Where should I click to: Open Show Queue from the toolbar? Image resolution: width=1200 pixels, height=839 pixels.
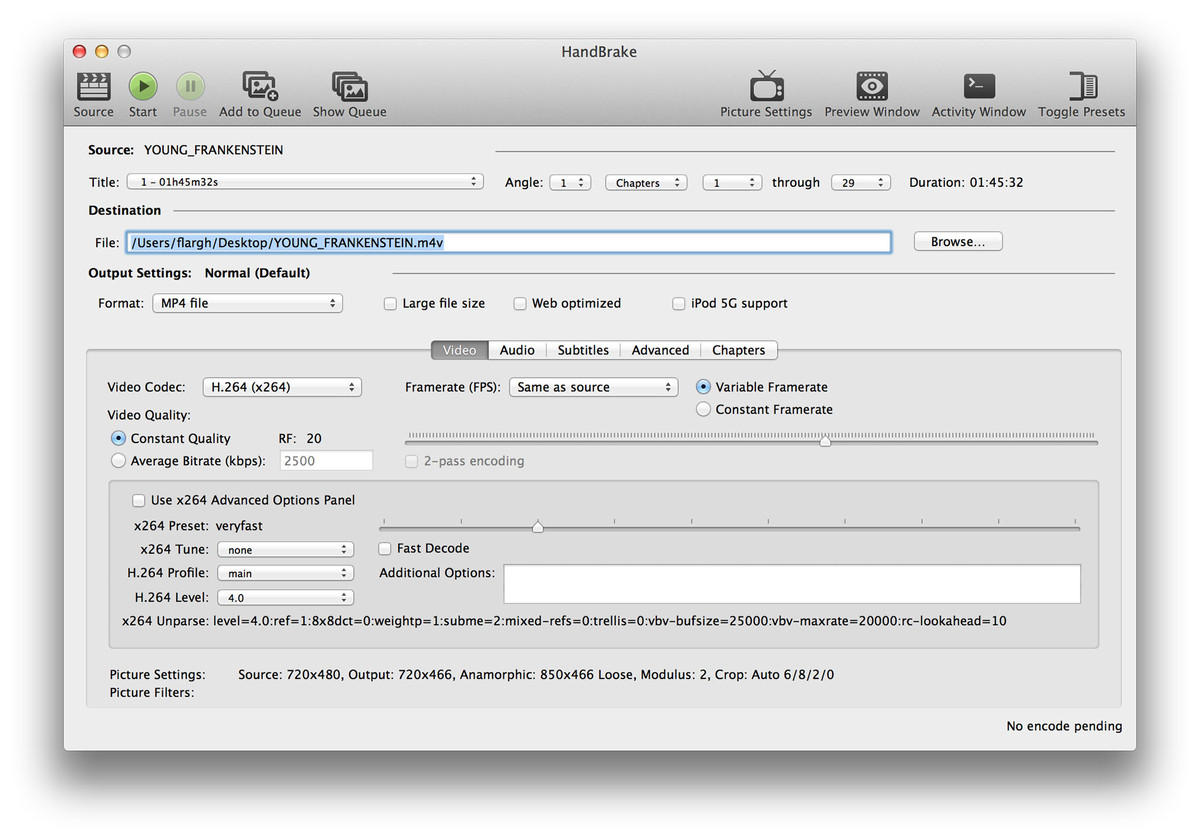(350, 86)
